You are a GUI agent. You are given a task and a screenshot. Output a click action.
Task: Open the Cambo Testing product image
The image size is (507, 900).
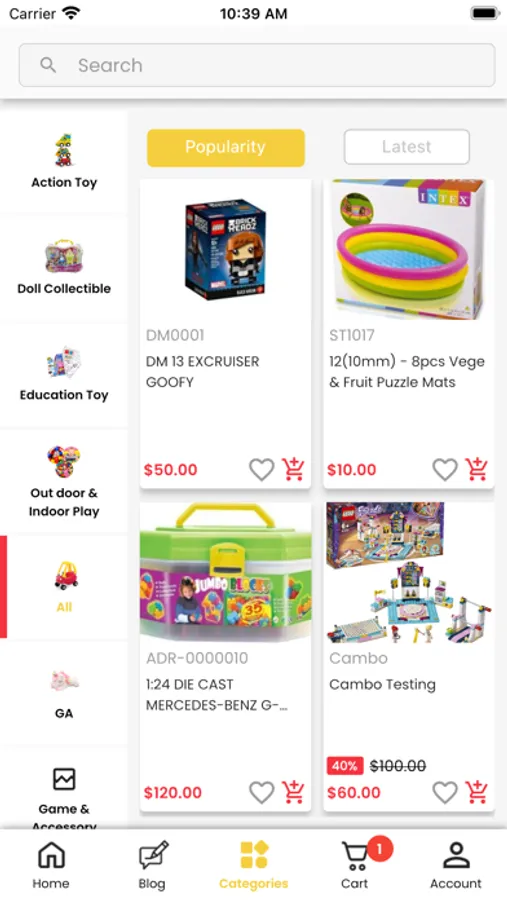click(408, 572)
